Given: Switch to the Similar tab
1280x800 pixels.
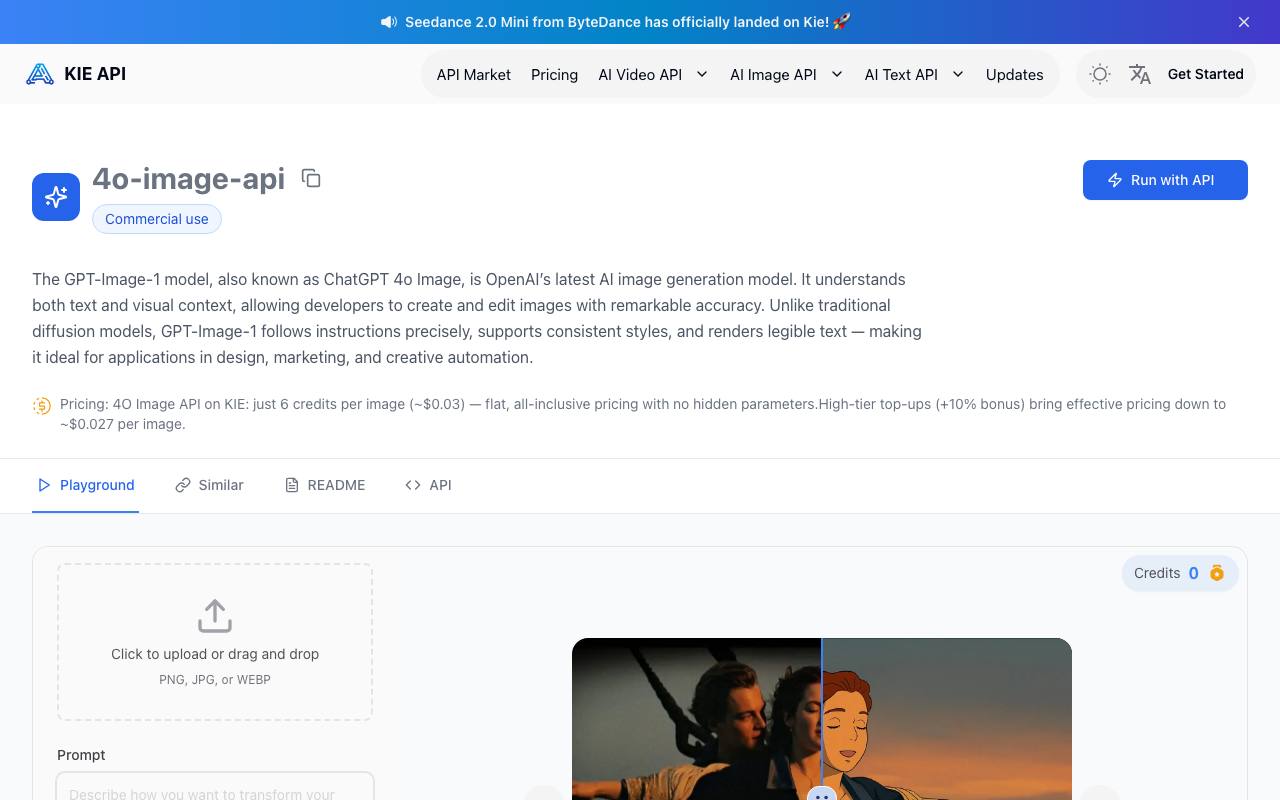Looking at the screenshot, I should [209, 485].
